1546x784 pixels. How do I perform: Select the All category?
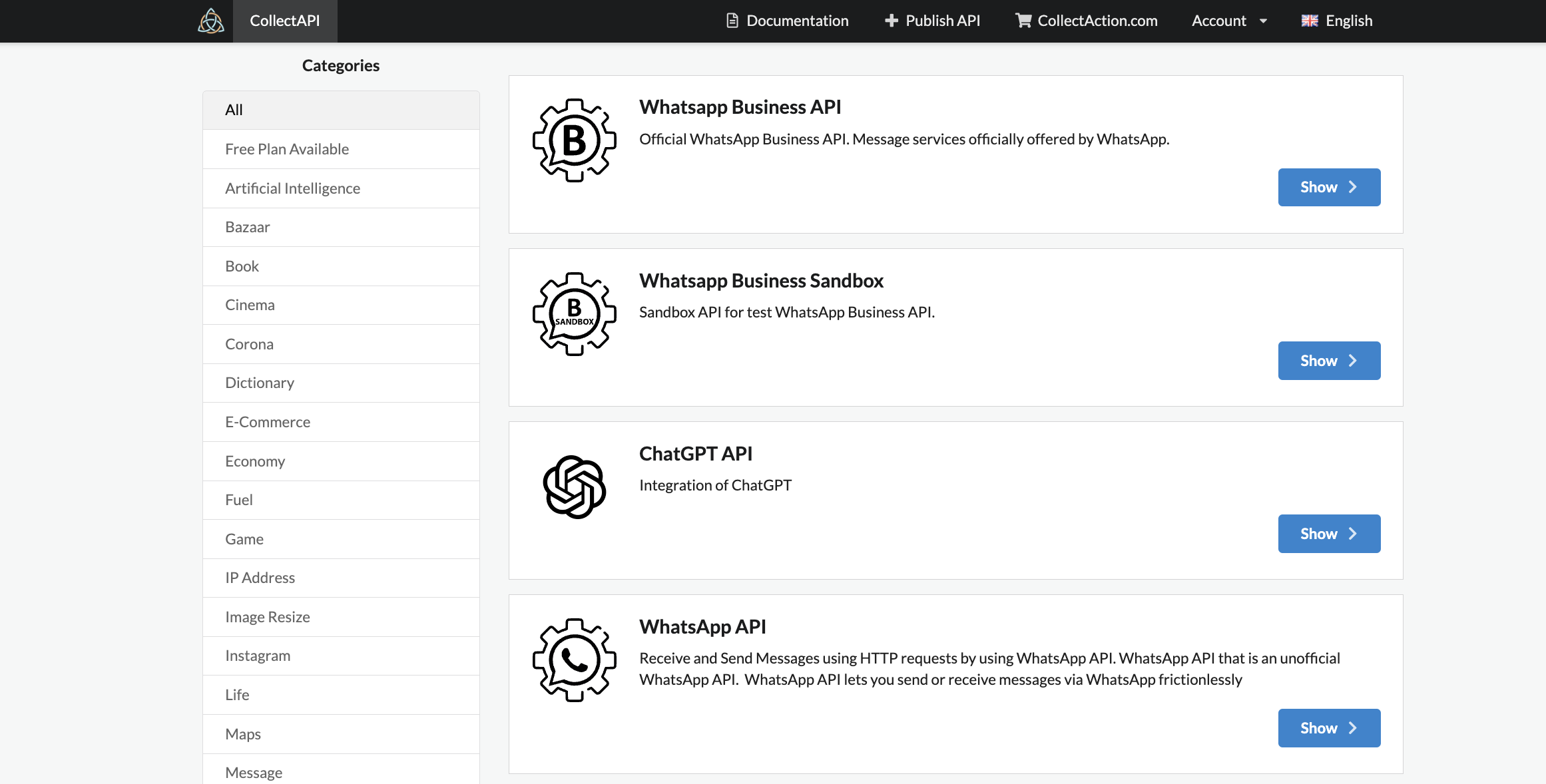[x=341, y=110]
